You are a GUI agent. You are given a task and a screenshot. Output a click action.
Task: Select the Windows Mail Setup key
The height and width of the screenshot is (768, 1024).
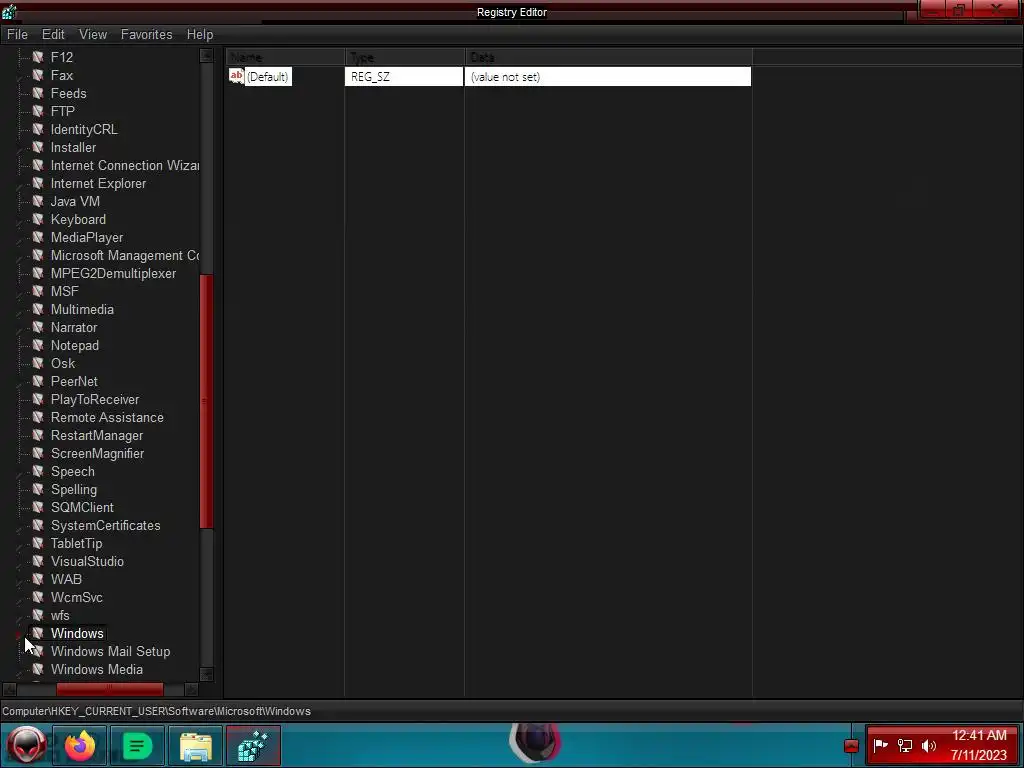click(110, 652)
